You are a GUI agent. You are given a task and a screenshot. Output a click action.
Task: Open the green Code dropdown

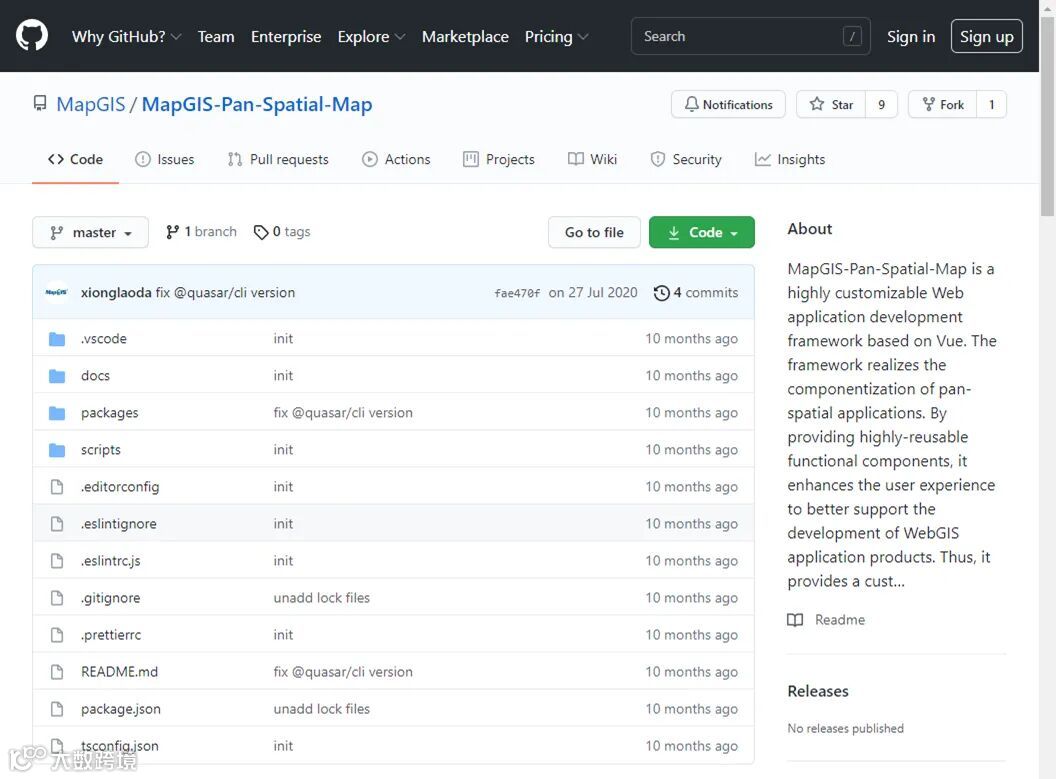702,232
